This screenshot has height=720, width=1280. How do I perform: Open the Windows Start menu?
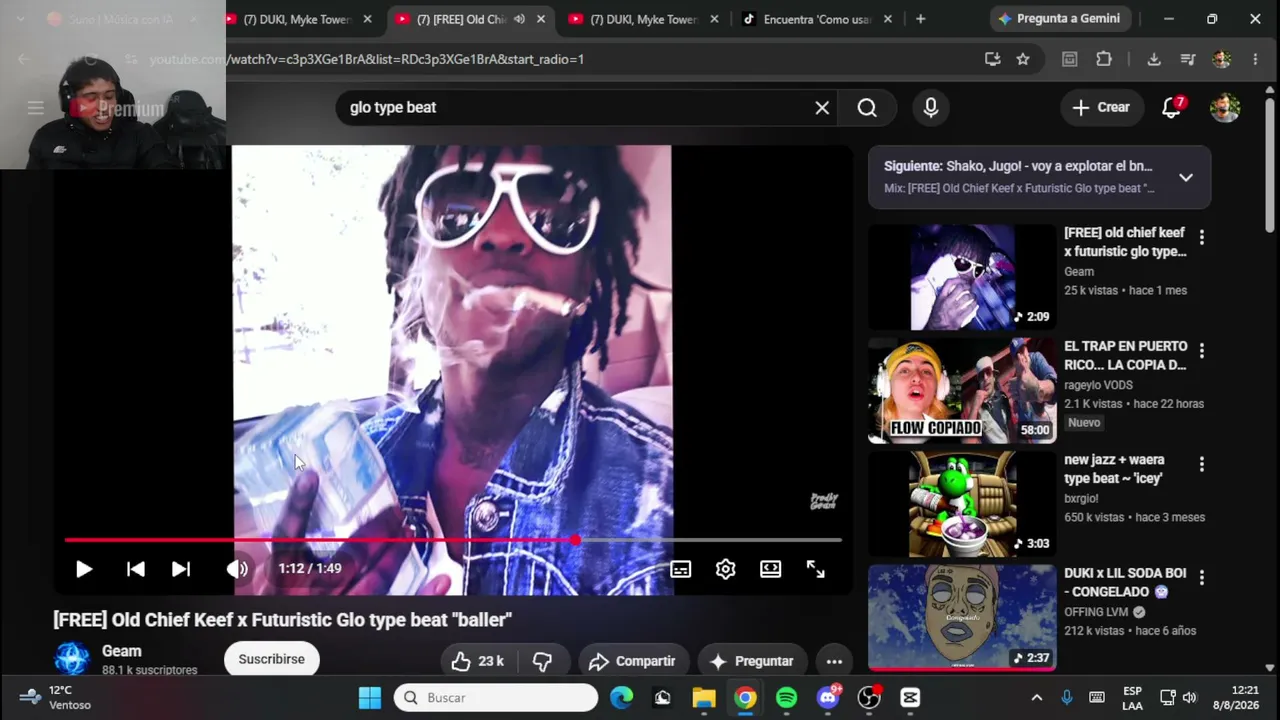pyautogui.click(x=370, y=698)
